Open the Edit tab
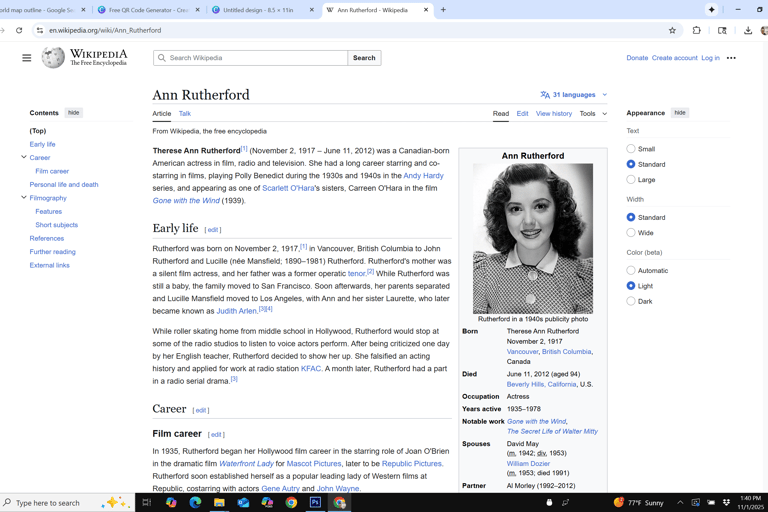 [522, 113]
